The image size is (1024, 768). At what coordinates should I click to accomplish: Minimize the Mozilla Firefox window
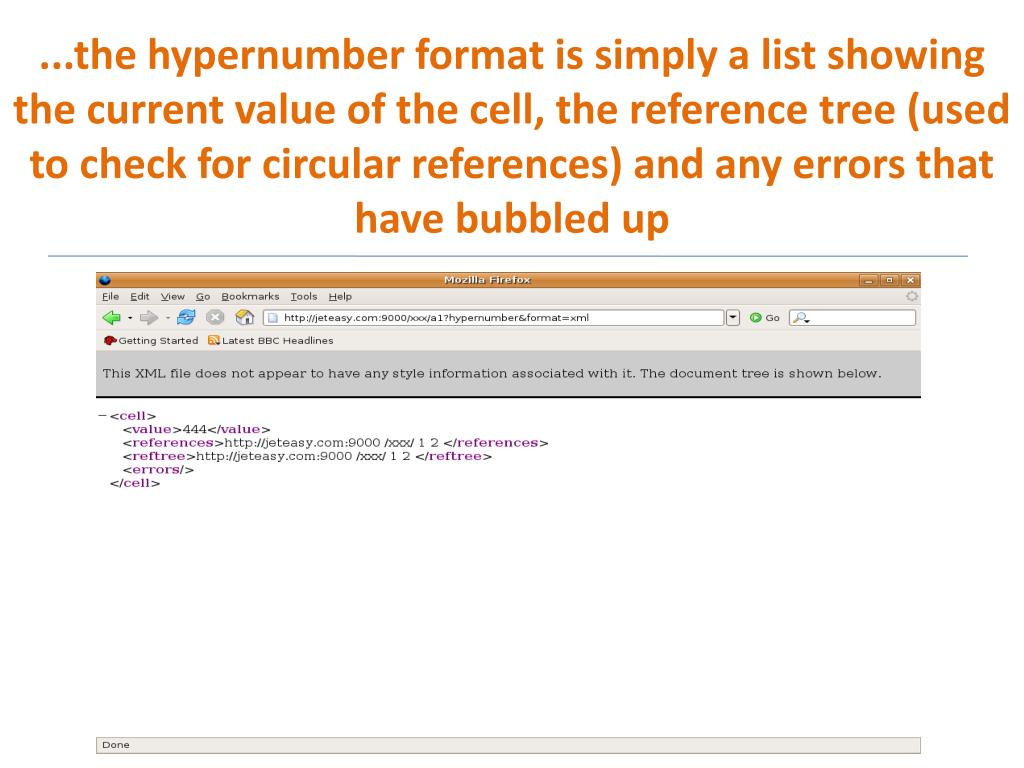(868, 280)
